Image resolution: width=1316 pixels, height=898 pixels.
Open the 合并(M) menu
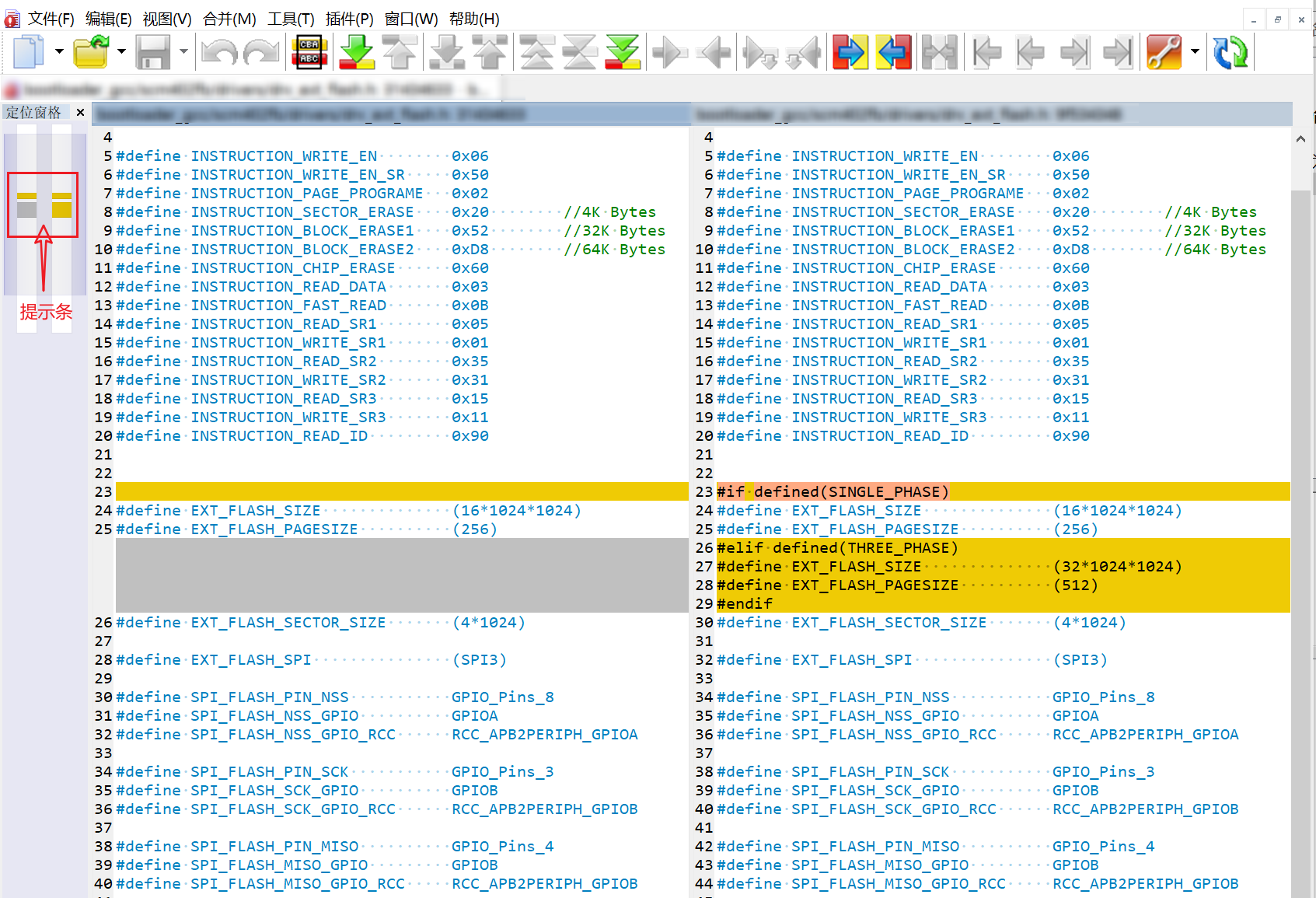coord(229,19)
